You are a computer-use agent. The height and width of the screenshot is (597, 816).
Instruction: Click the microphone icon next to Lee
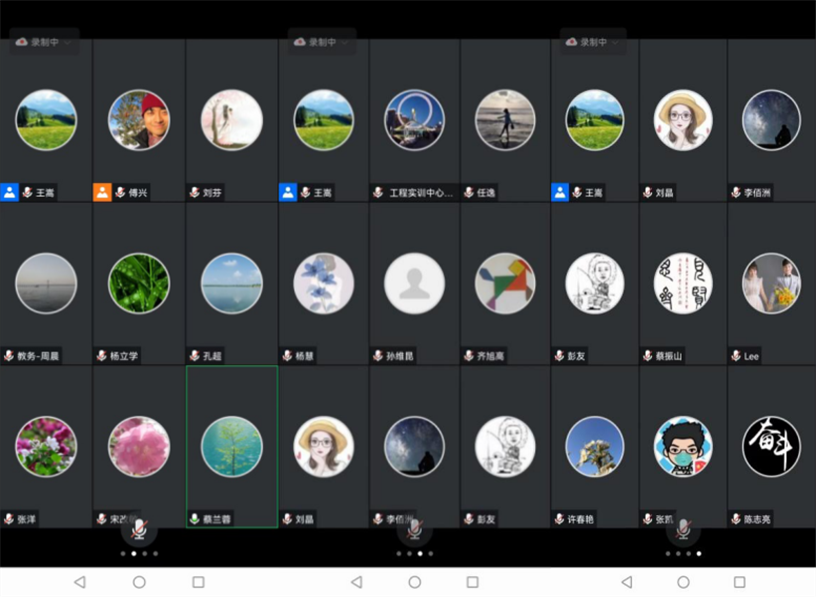click(x=735, y=356)
